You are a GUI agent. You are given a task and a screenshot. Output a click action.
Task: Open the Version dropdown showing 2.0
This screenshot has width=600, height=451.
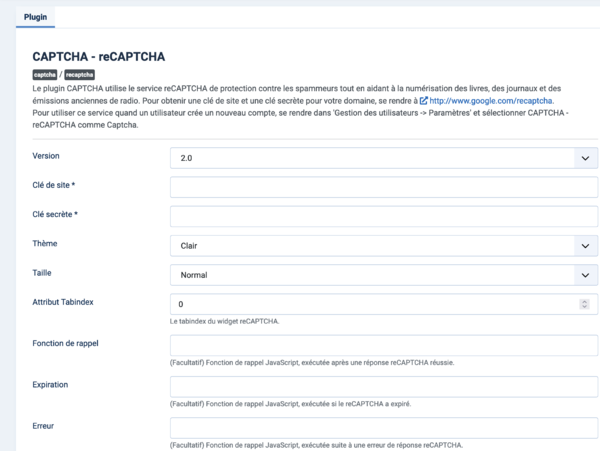pyautogui.click(x=384, y=158)
